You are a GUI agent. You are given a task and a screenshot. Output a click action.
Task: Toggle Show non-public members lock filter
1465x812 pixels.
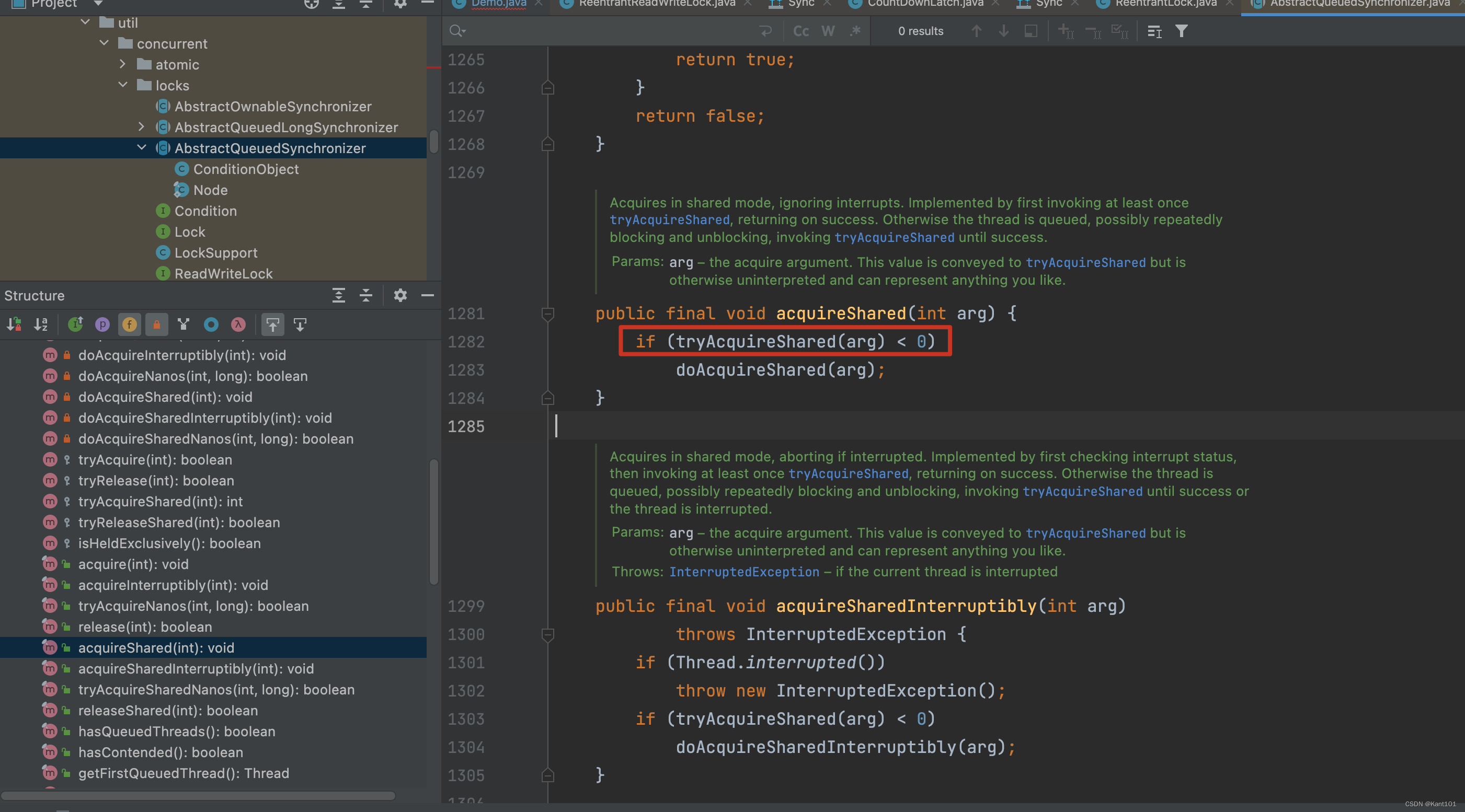pyautogui.click(x=156, y=324)
